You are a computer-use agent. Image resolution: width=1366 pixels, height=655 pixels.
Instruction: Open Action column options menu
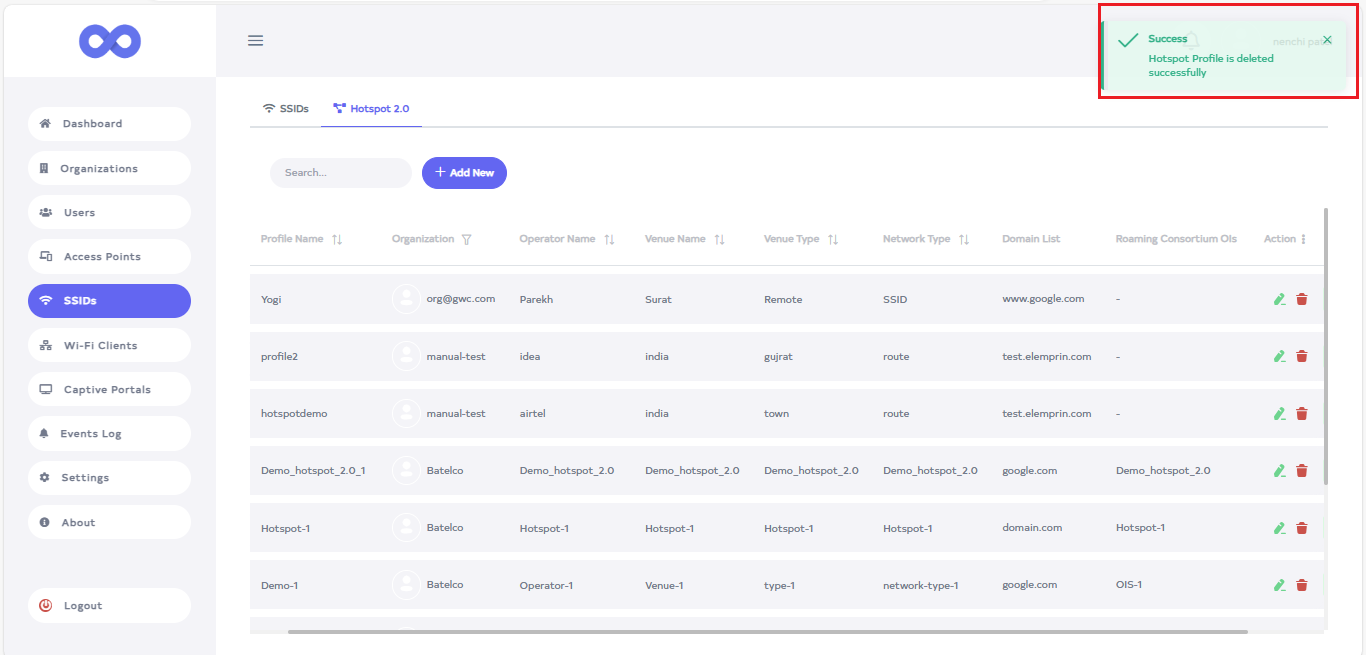(x=1303, y=240)
